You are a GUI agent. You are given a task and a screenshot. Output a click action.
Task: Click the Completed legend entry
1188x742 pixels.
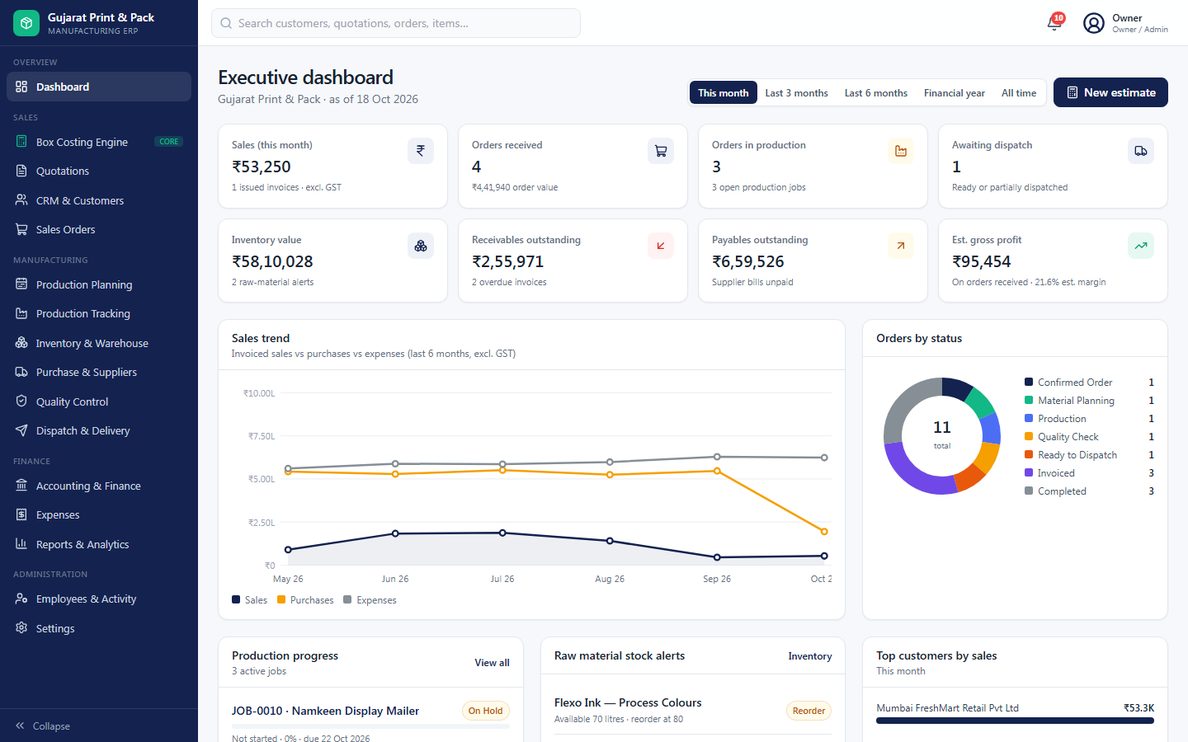[x=1089, y=491]
